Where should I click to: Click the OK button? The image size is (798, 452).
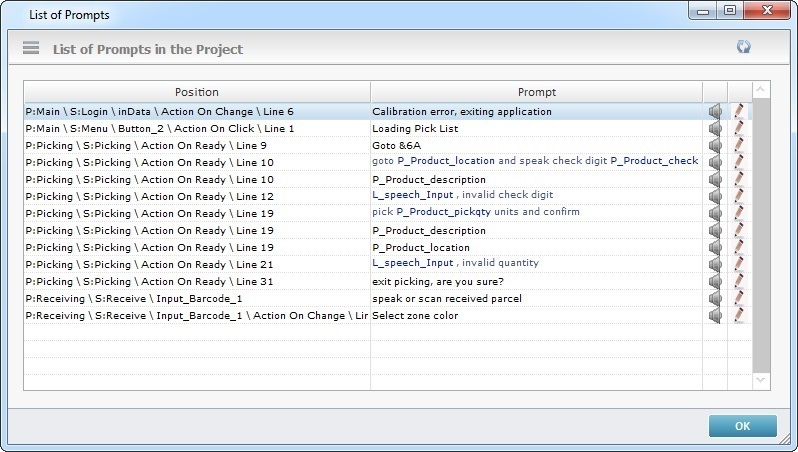tap(742, 426)
